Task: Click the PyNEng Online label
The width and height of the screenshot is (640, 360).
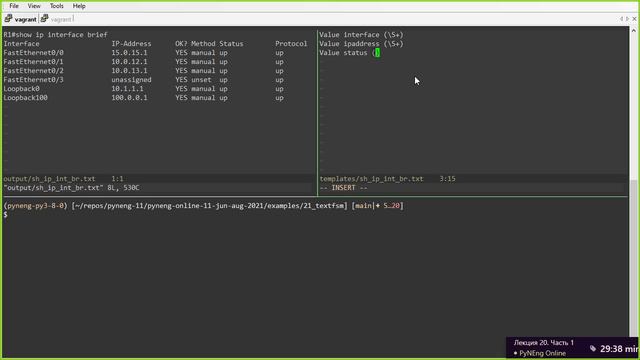Action: (542, 353)
